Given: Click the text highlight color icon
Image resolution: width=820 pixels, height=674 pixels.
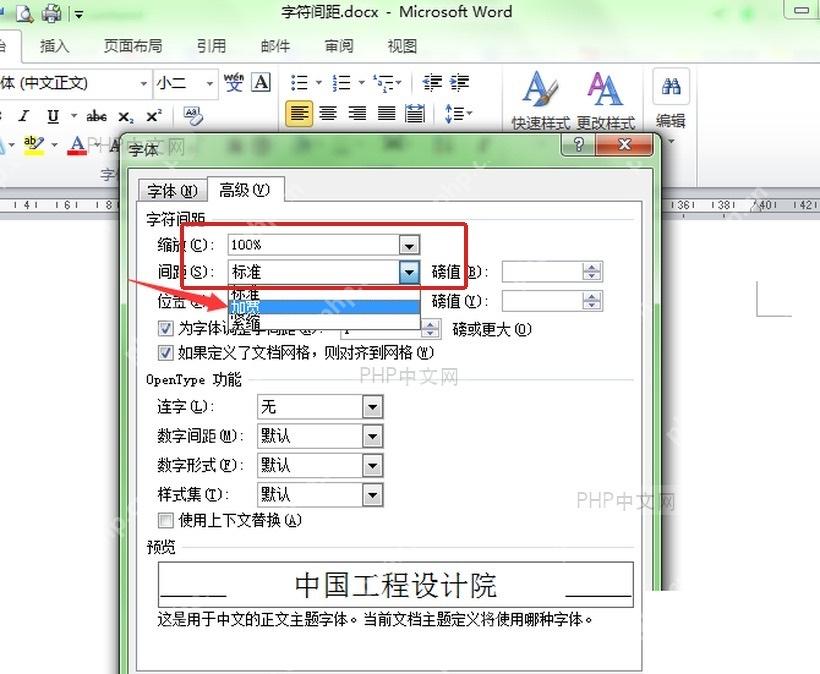Looking at the screenshot, I should (x=34, y=144).
